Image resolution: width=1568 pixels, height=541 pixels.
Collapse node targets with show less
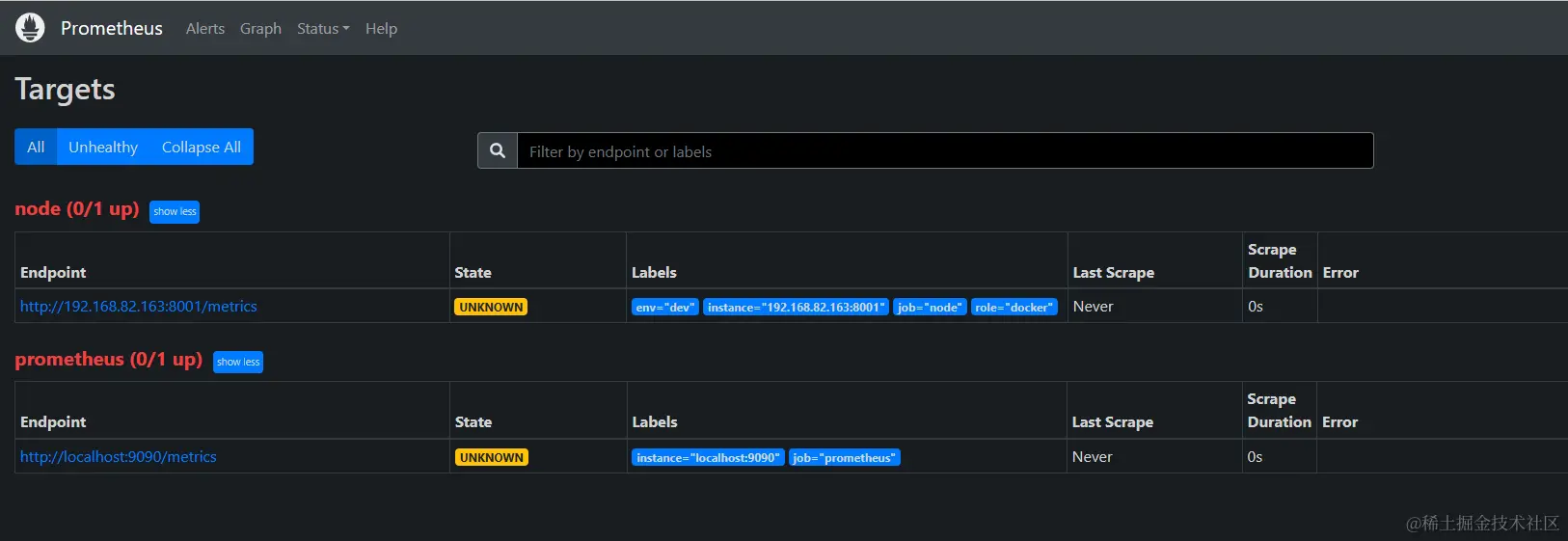(175, 211)
